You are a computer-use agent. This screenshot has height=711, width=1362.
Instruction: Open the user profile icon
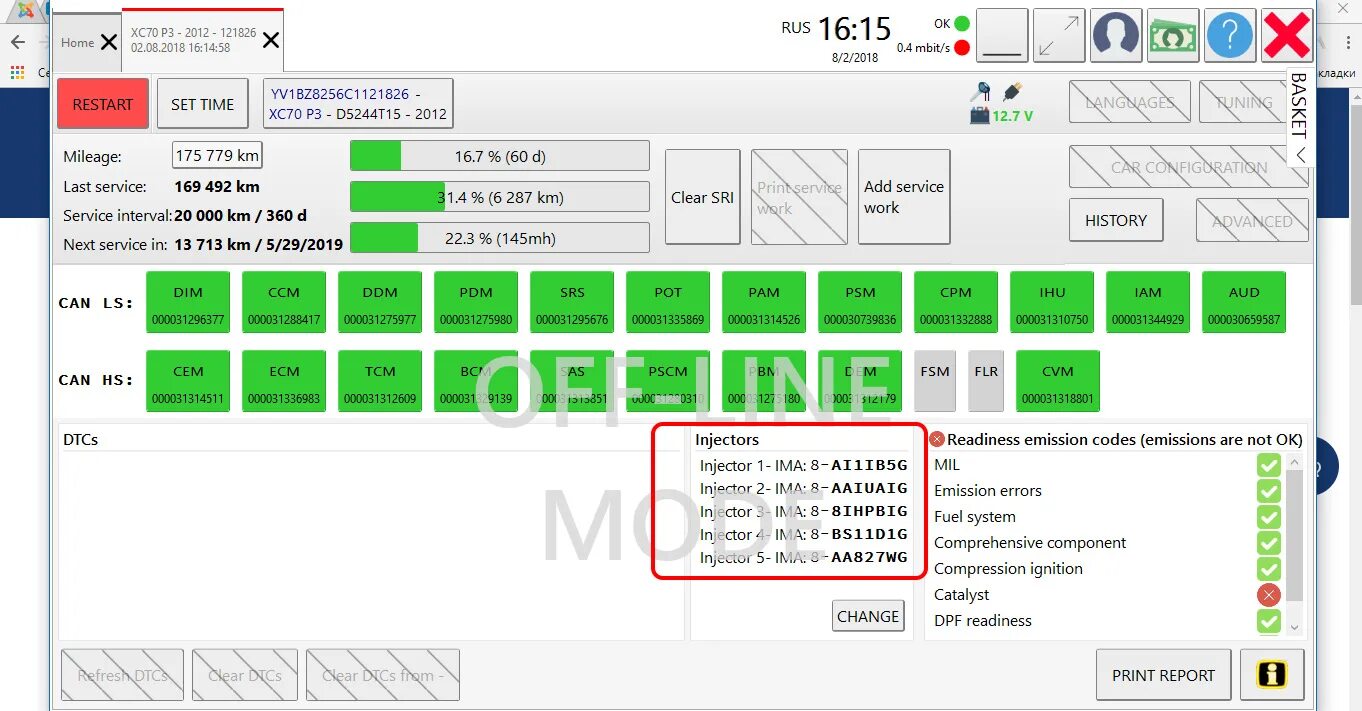1116,35
